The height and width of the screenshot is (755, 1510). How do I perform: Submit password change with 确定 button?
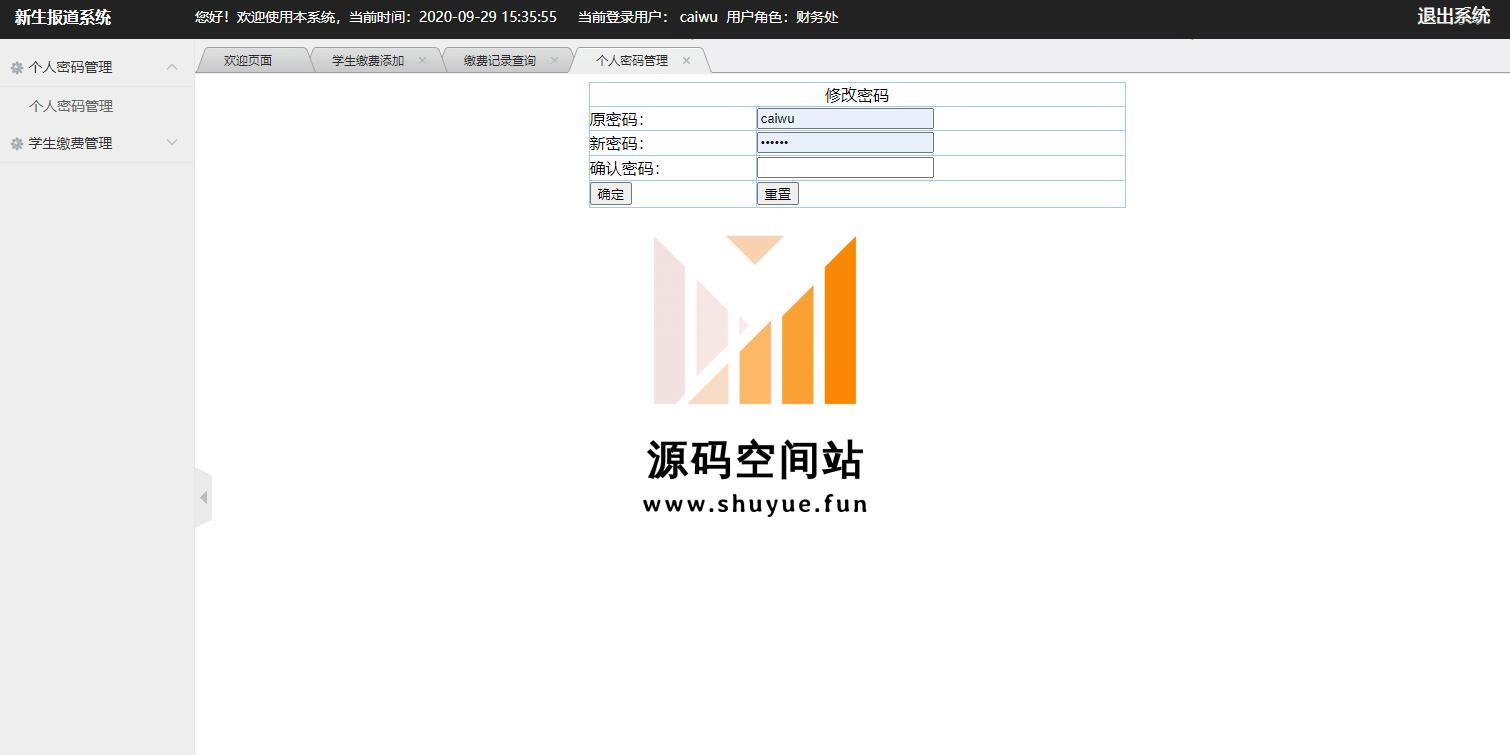(x=611, y=194)
